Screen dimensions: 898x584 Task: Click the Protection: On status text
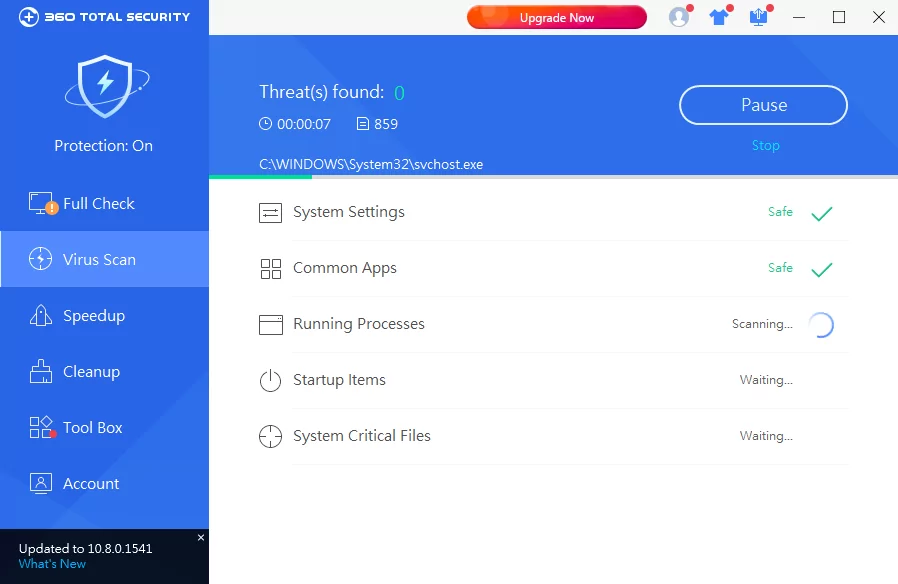[x=104, y=145]
